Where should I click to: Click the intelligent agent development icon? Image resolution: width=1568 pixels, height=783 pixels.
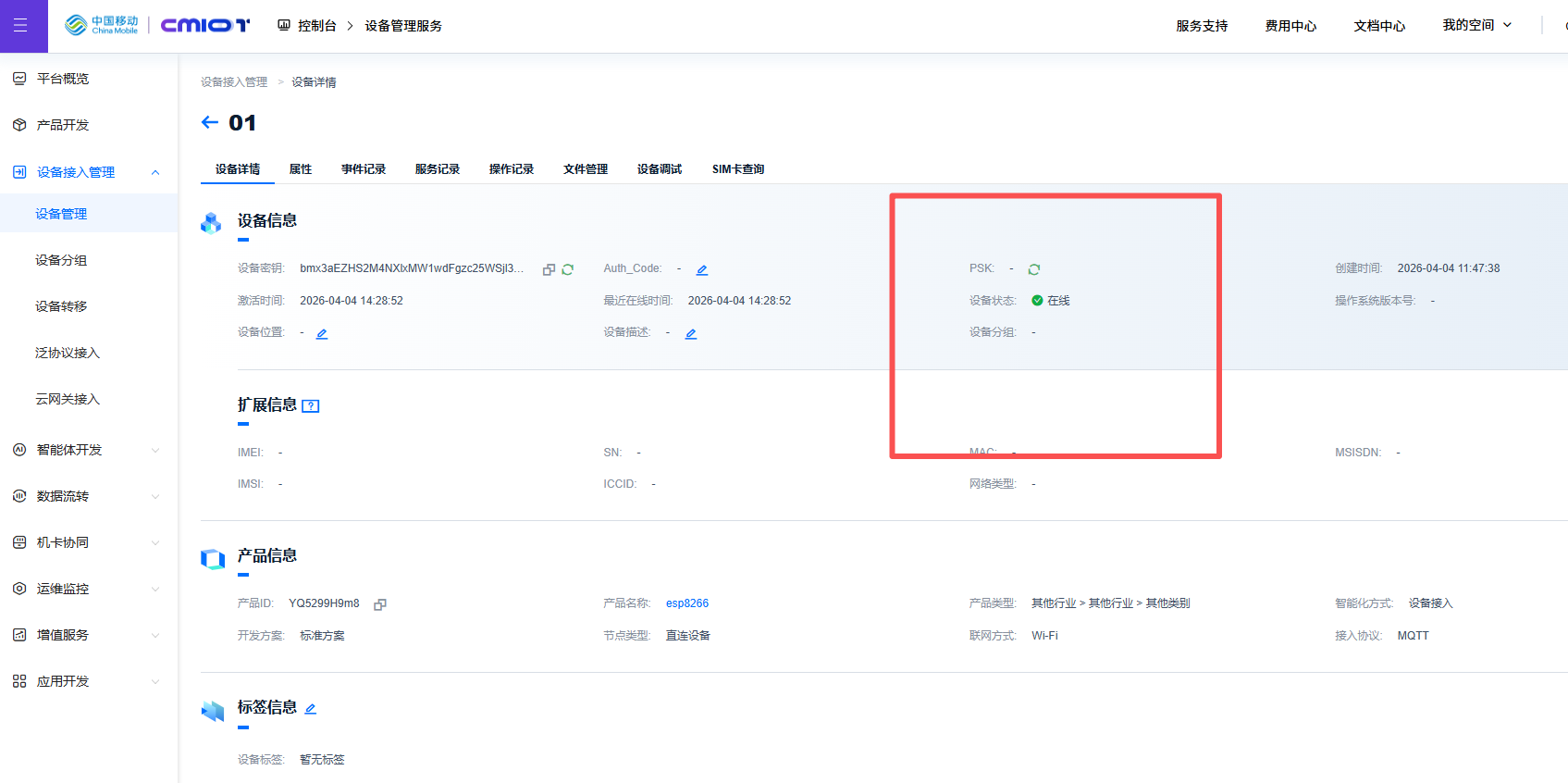click(x=19, y=450)
